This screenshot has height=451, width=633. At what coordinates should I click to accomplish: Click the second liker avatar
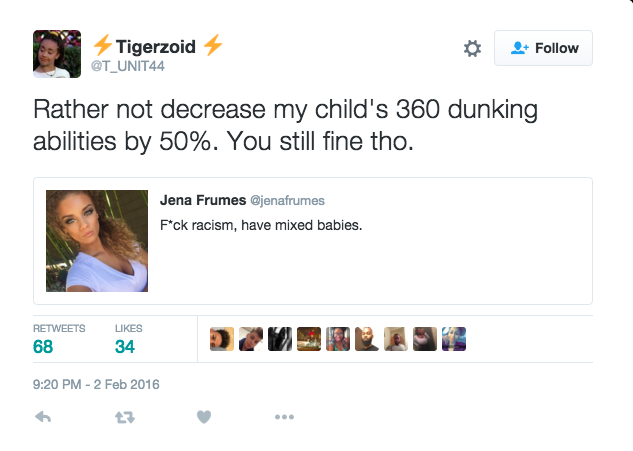click(x=251, y=340)
